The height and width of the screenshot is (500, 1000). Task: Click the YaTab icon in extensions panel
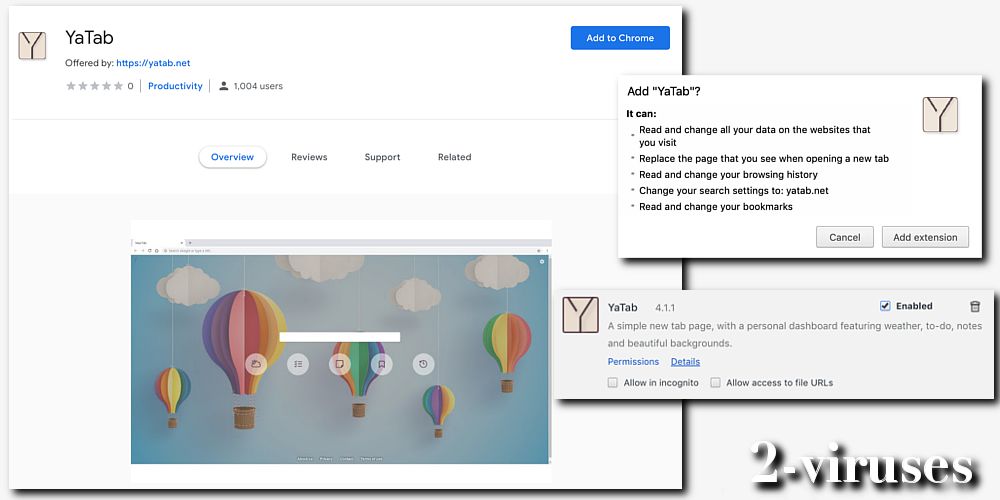(x=580, y=315)
